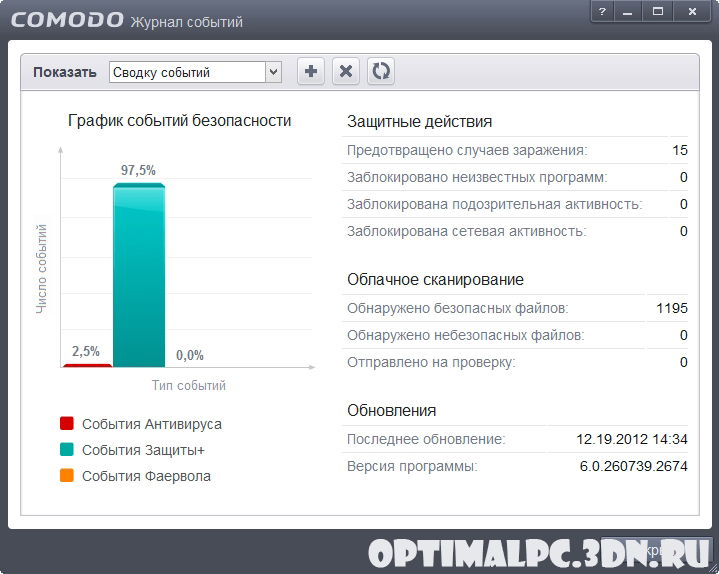Viewport: 719px width, 574px height.
Task: Click the Журнал событий window title
Action: click(187, 22)
